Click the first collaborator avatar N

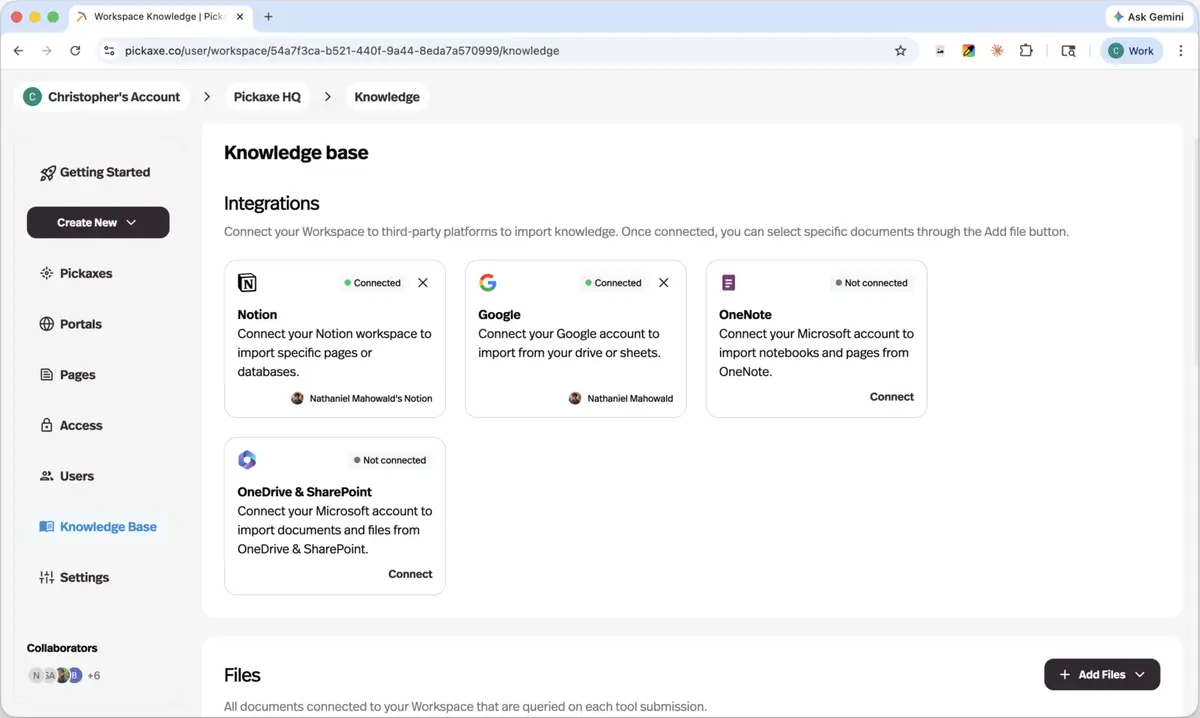pyautogui.click(x=36, y=676)
